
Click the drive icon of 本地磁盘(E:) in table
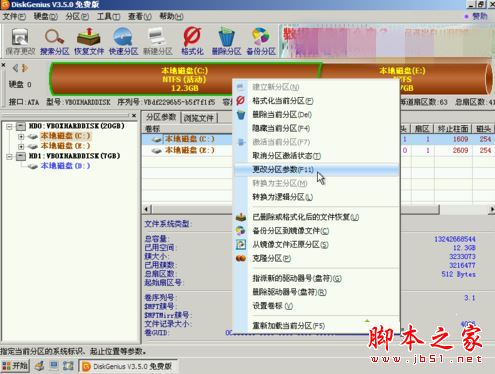157,151
